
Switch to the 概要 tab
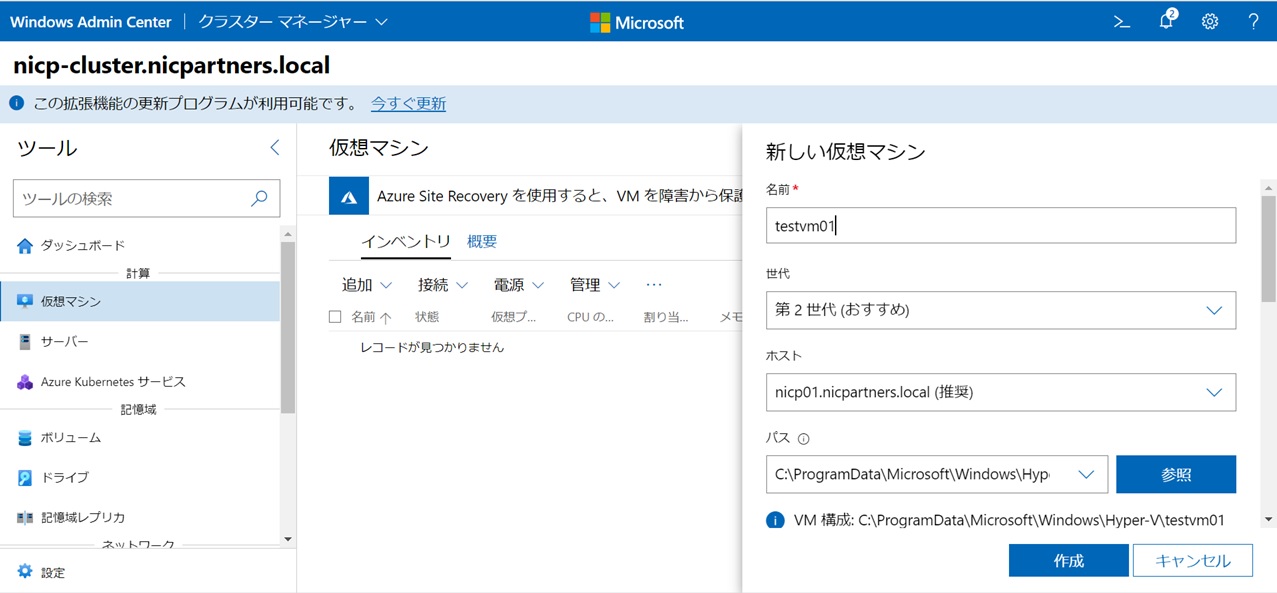[x=482, y=241]
